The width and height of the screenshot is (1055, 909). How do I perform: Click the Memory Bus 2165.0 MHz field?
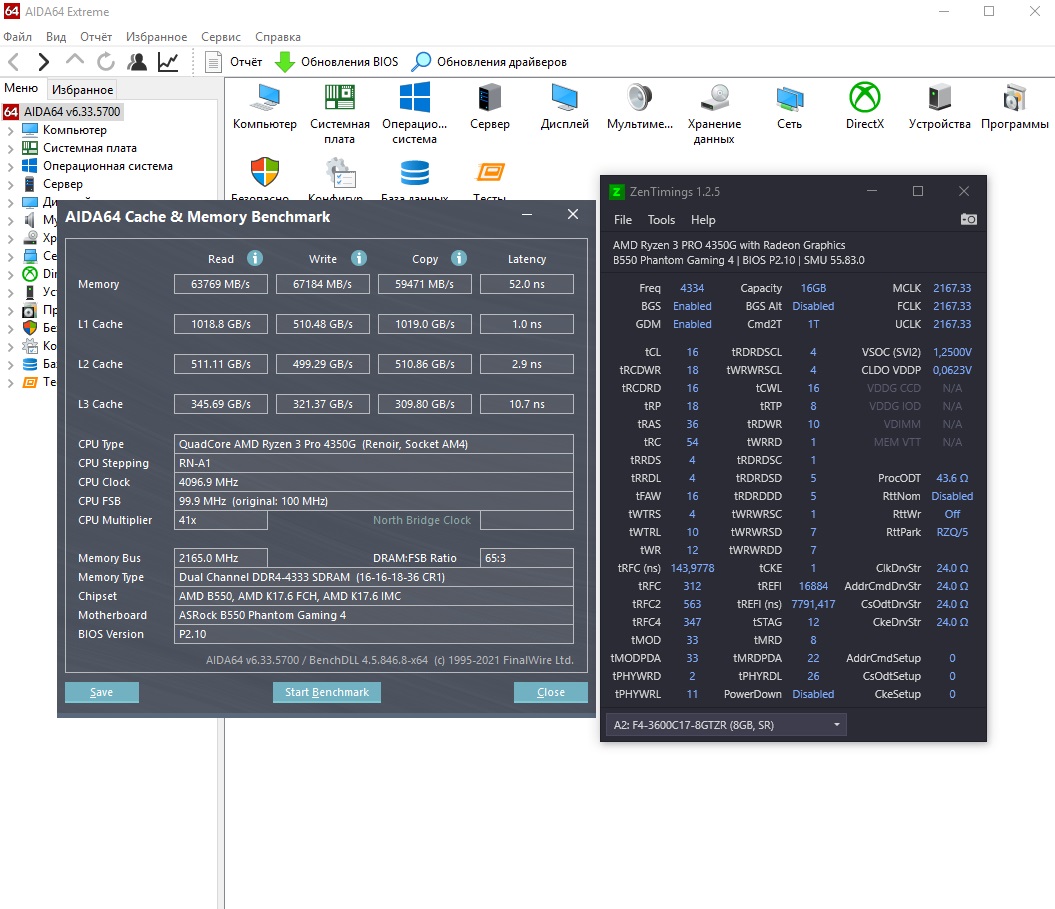tap(221, 558)
